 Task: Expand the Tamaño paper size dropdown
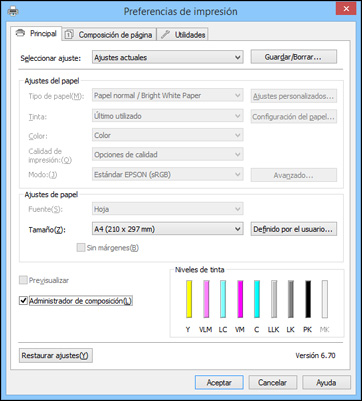(168, 229)
